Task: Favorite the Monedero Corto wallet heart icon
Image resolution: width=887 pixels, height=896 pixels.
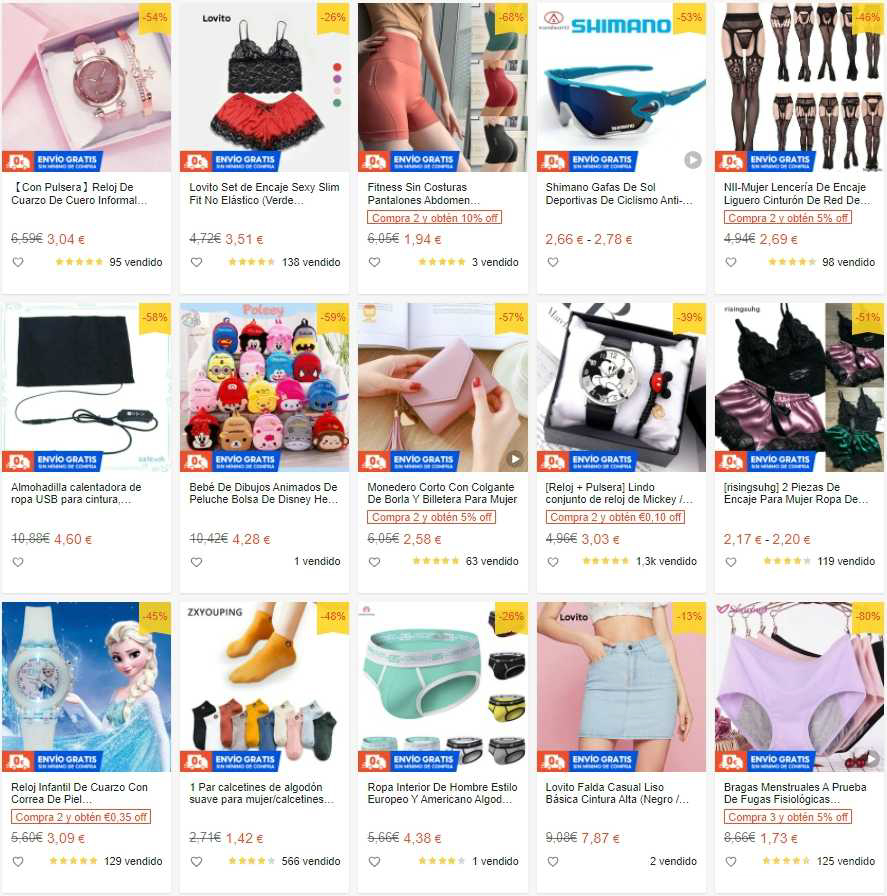Action: click(x=375, y=562)
